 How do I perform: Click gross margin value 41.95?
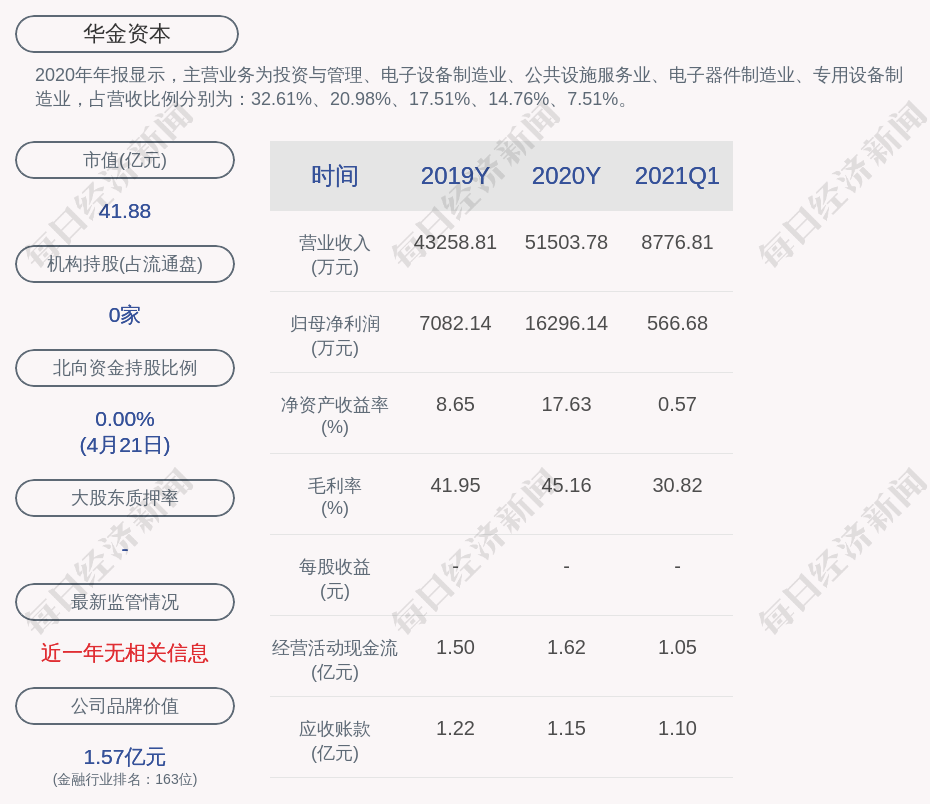(455, 486)
